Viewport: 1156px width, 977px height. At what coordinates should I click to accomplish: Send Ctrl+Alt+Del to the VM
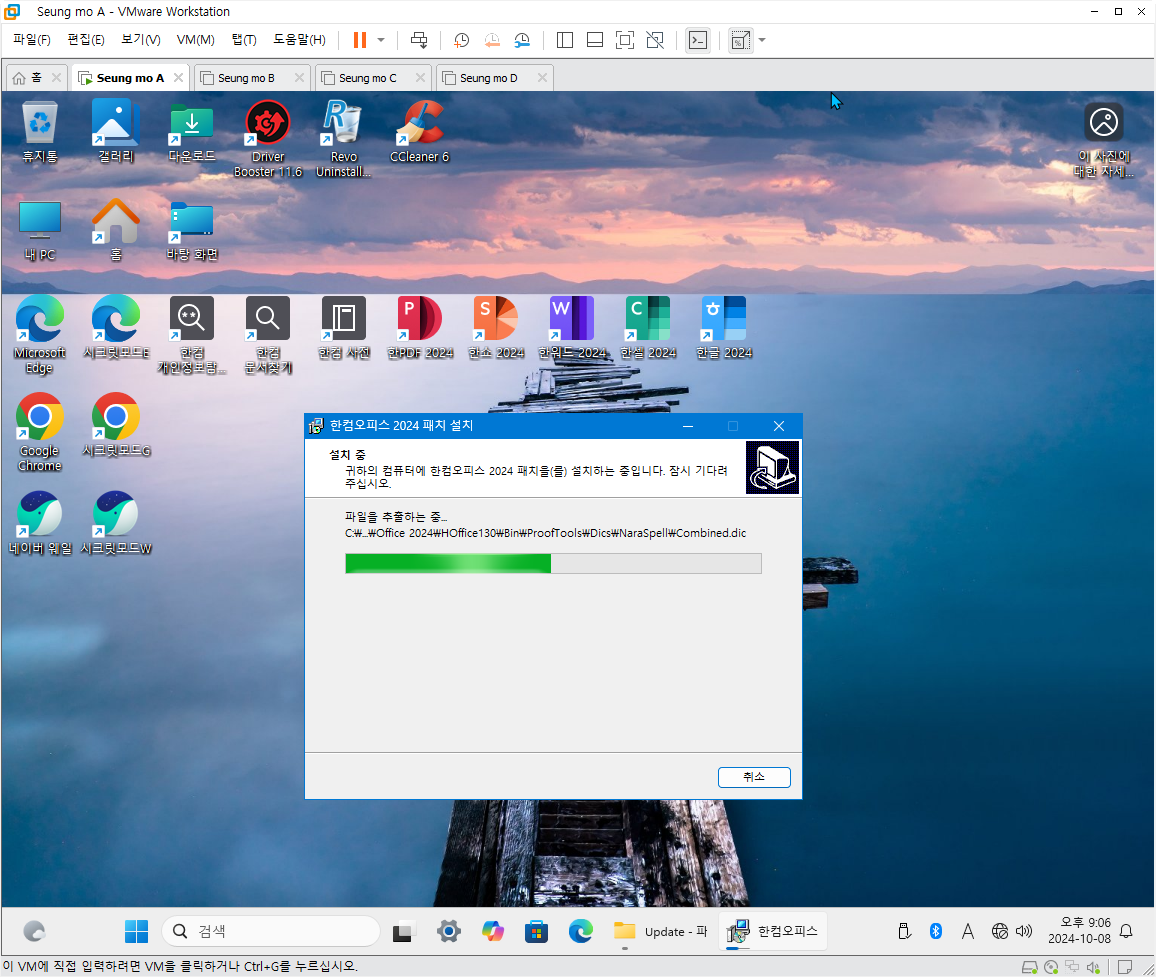pos(419,40)
